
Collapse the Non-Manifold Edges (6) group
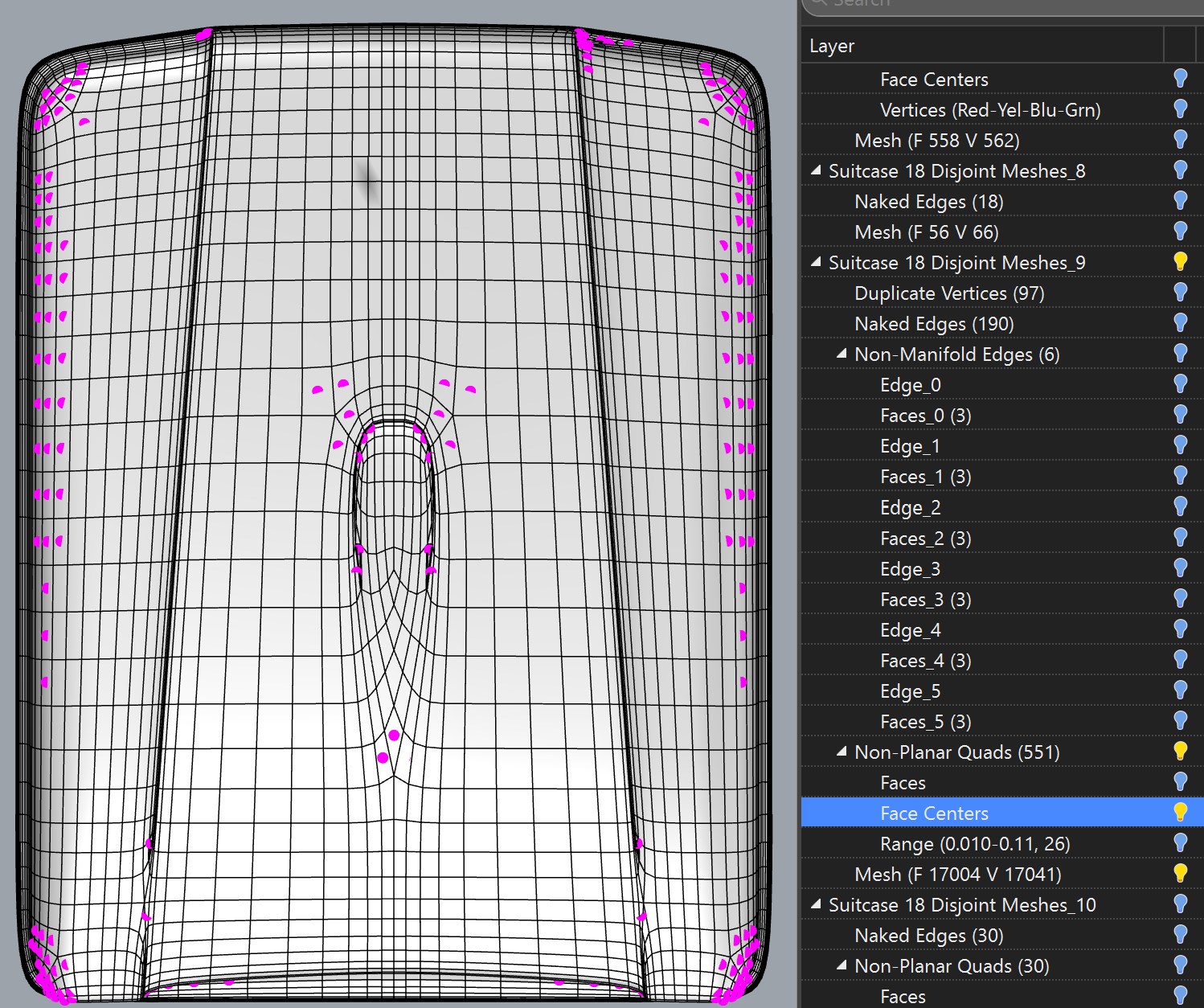coord(842,354)
